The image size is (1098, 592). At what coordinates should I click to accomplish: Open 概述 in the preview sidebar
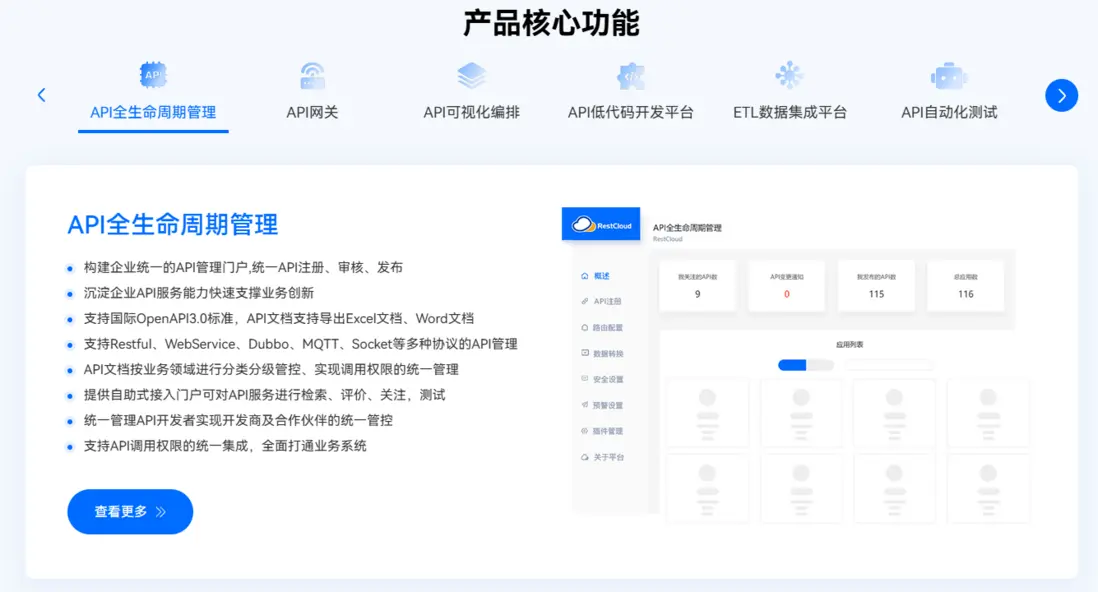[x=595, y=276]
